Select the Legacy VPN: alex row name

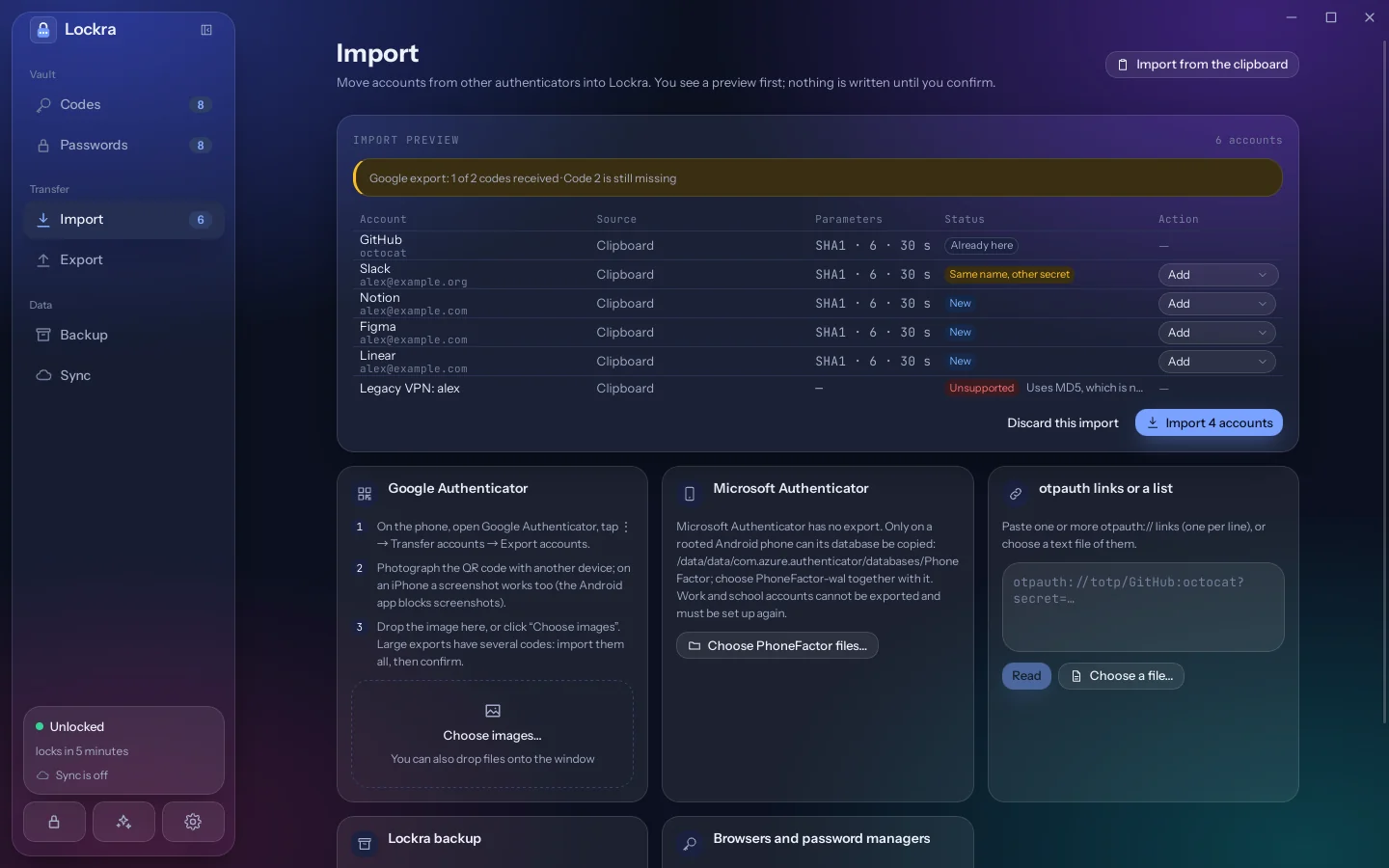(410, 389)
